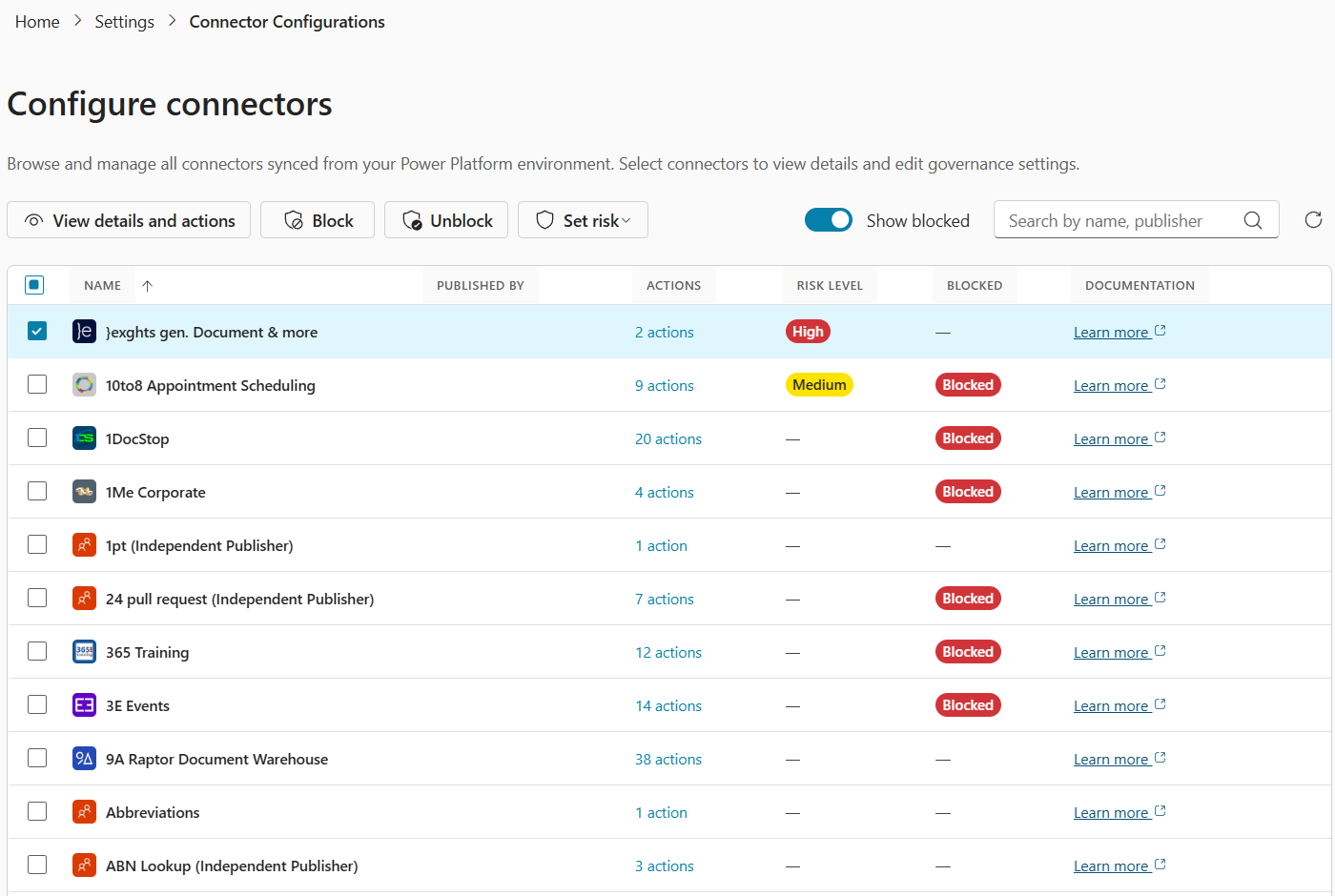The height and width of the screenshot is (896, 1335).
Task: Select the 1pt (Independent Publisher) checkbox
Action: 37,544
